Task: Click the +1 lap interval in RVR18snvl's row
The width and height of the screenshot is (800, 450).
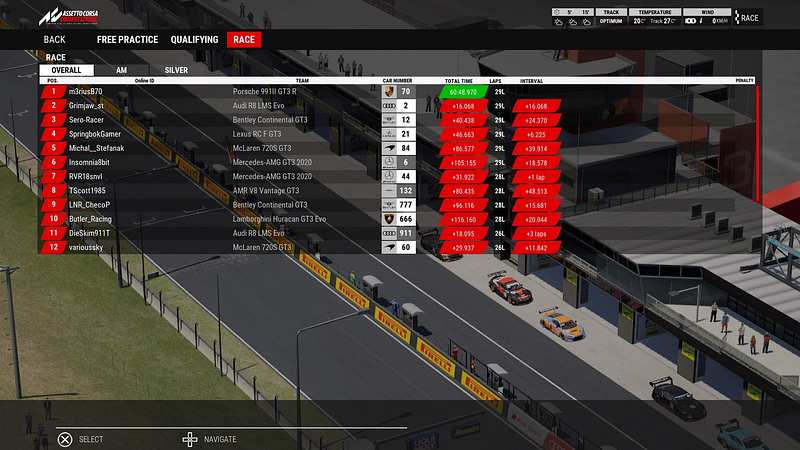Action: tap(536, 177)
